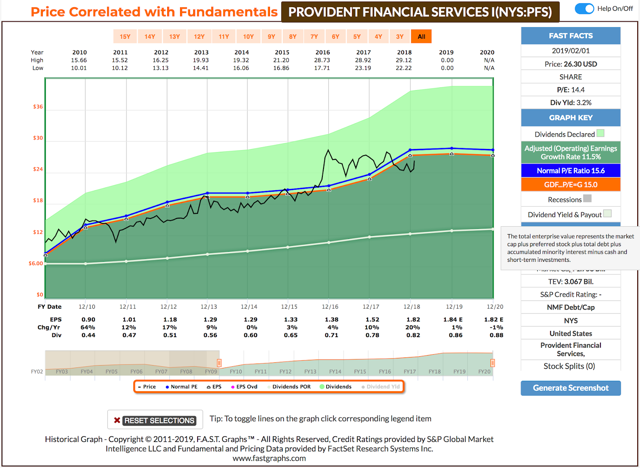The image size is (640, 468).
Task: Click the www.fastgraphs.com footer text
Action: click(269, 458)
